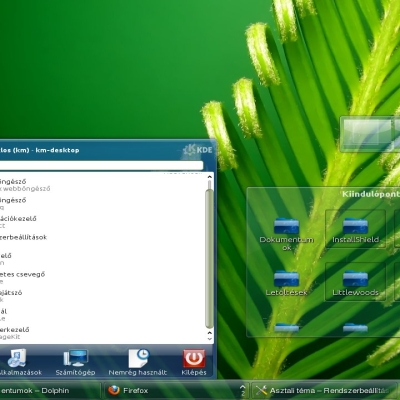Click the settings tools icon in the taskbar

click(x=261, y=390)
